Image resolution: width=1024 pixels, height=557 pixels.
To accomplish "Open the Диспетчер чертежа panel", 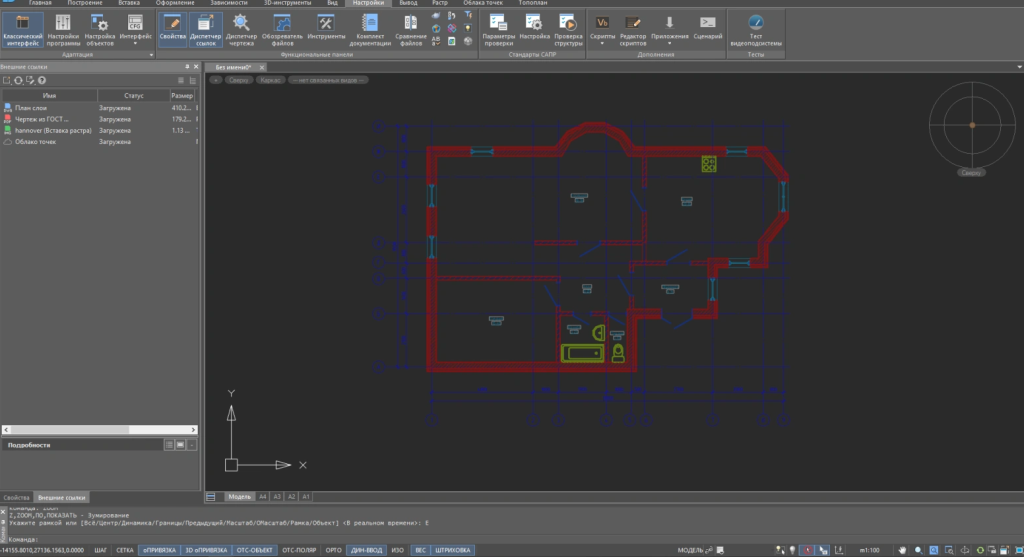I will [241, 29].
